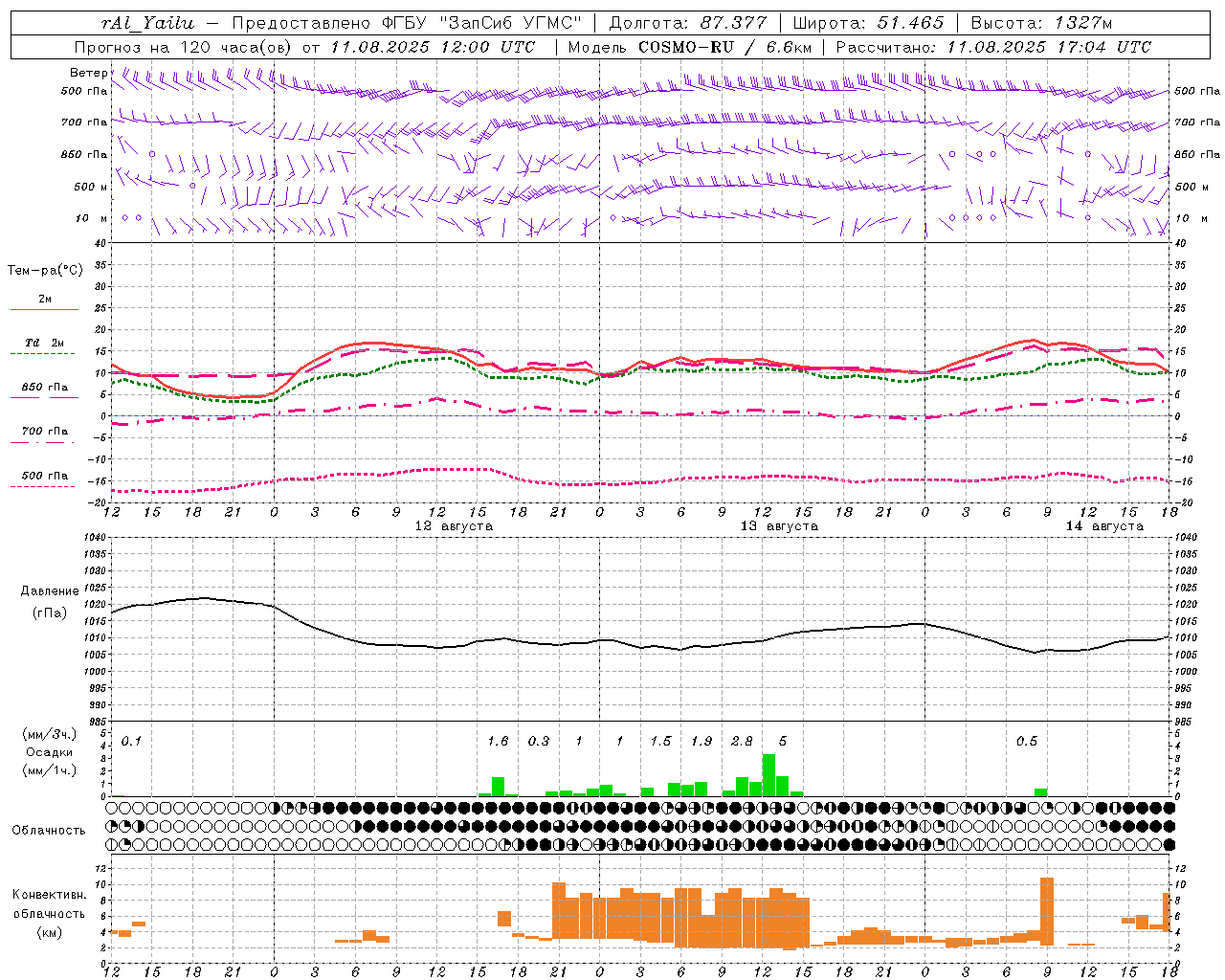1225x980 pixels.
Task: Click the elevation text Высота: 1327м
Action: point(1041,23)
